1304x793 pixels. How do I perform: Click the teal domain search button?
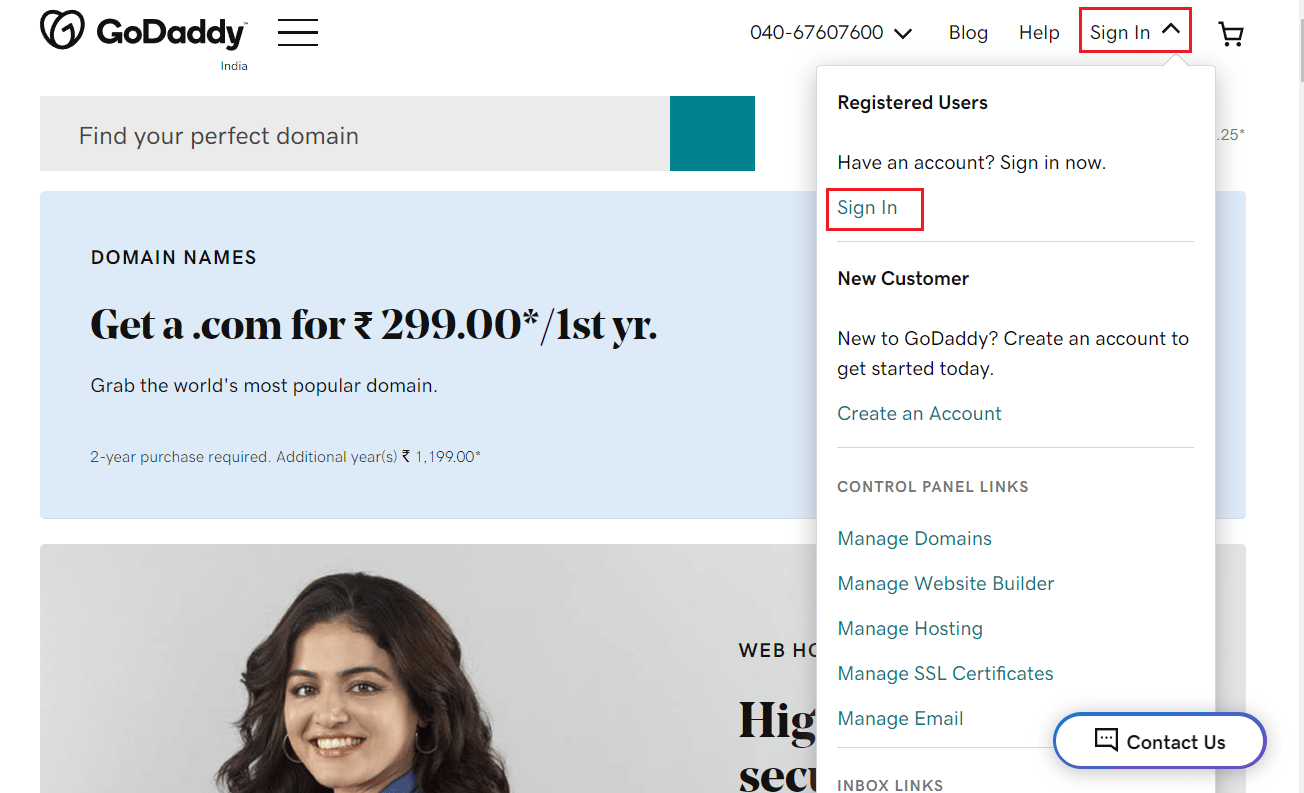(712, 133)
